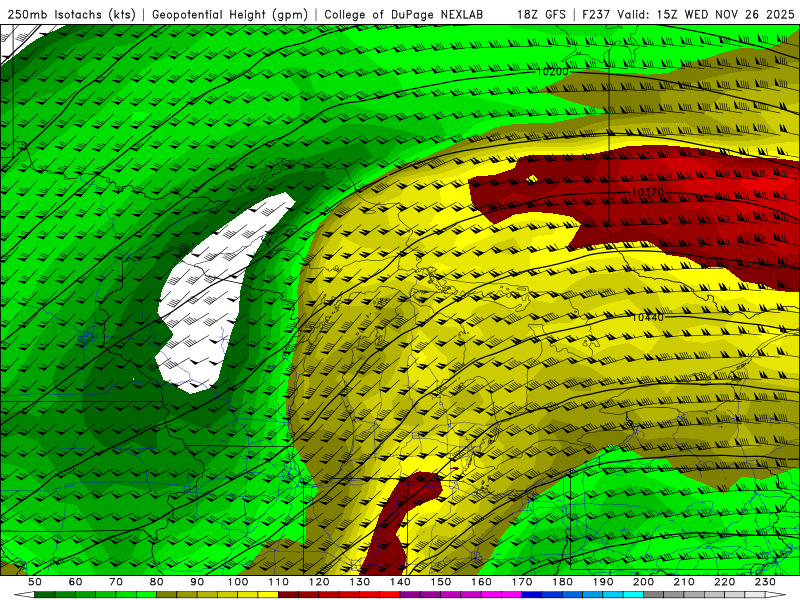Click the '170' colorbar label
Viewport: 800px width, 600px height.
[x=522, y=582]
